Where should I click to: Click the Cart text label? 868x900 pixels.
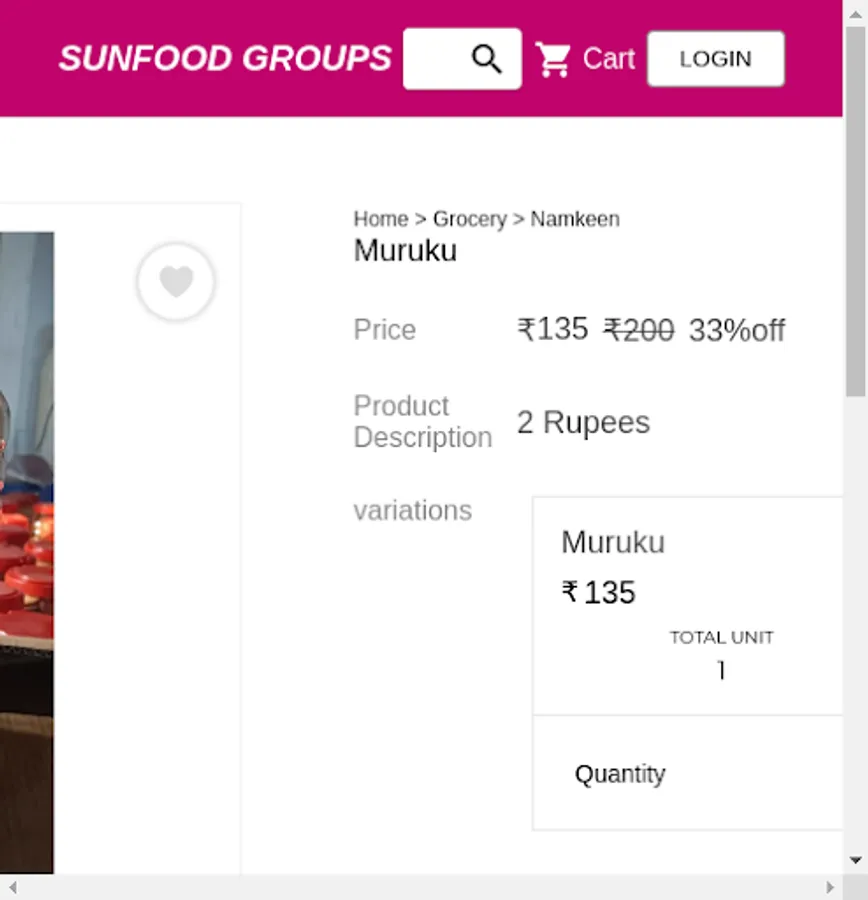[608, 59]
